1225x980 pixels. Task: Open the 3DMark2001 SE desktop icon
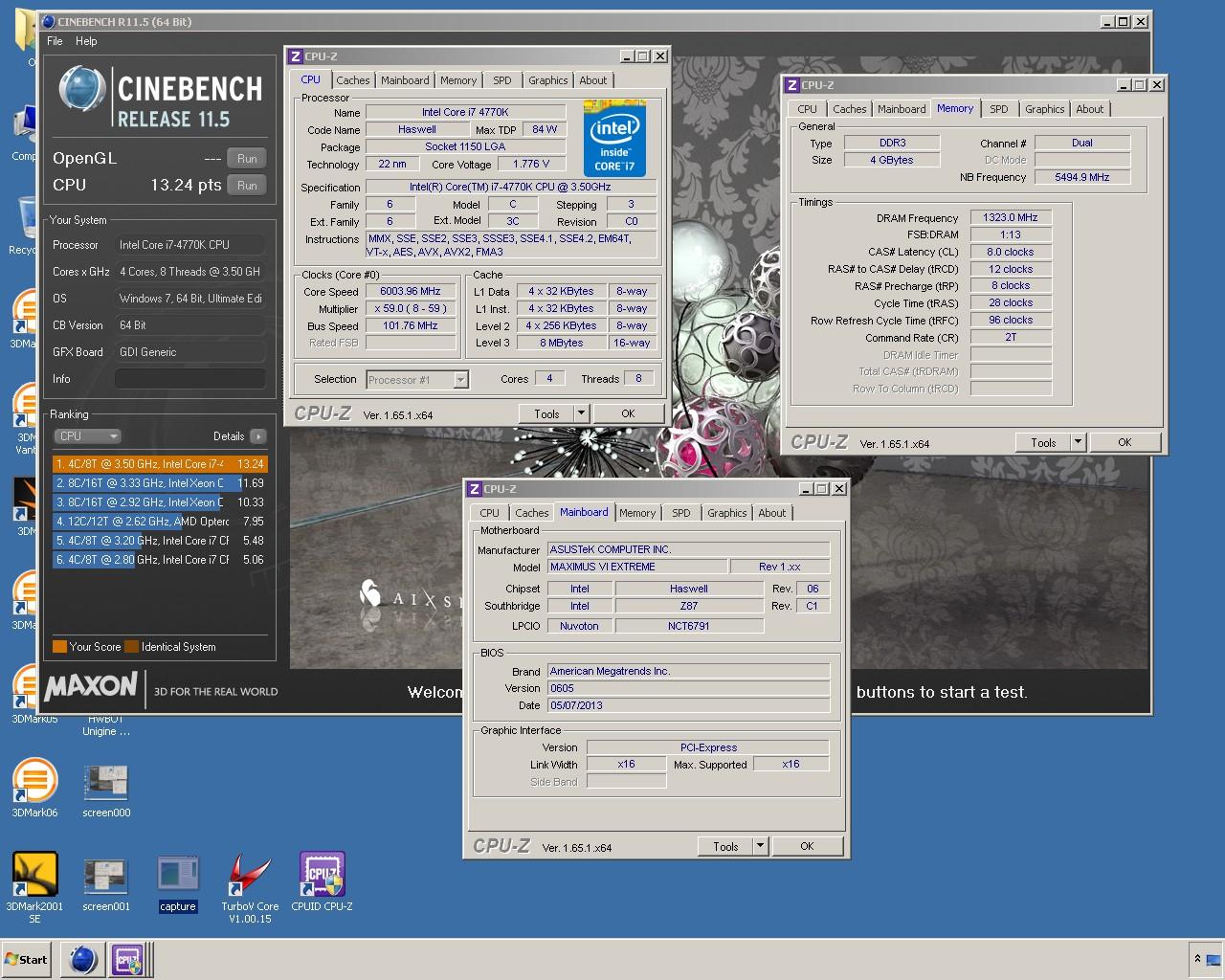coord(34,887)
